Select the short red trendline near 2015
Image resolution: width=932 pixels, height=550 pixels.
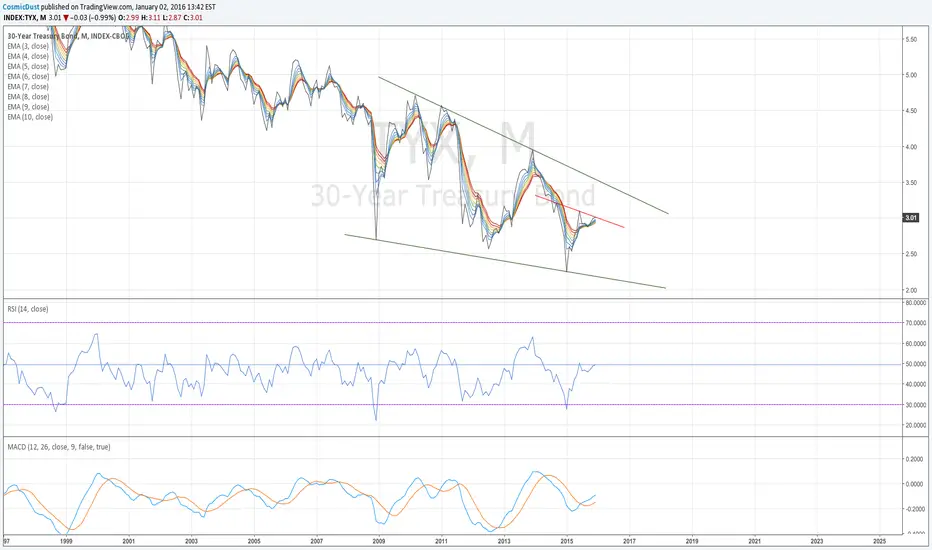point(580,211)
